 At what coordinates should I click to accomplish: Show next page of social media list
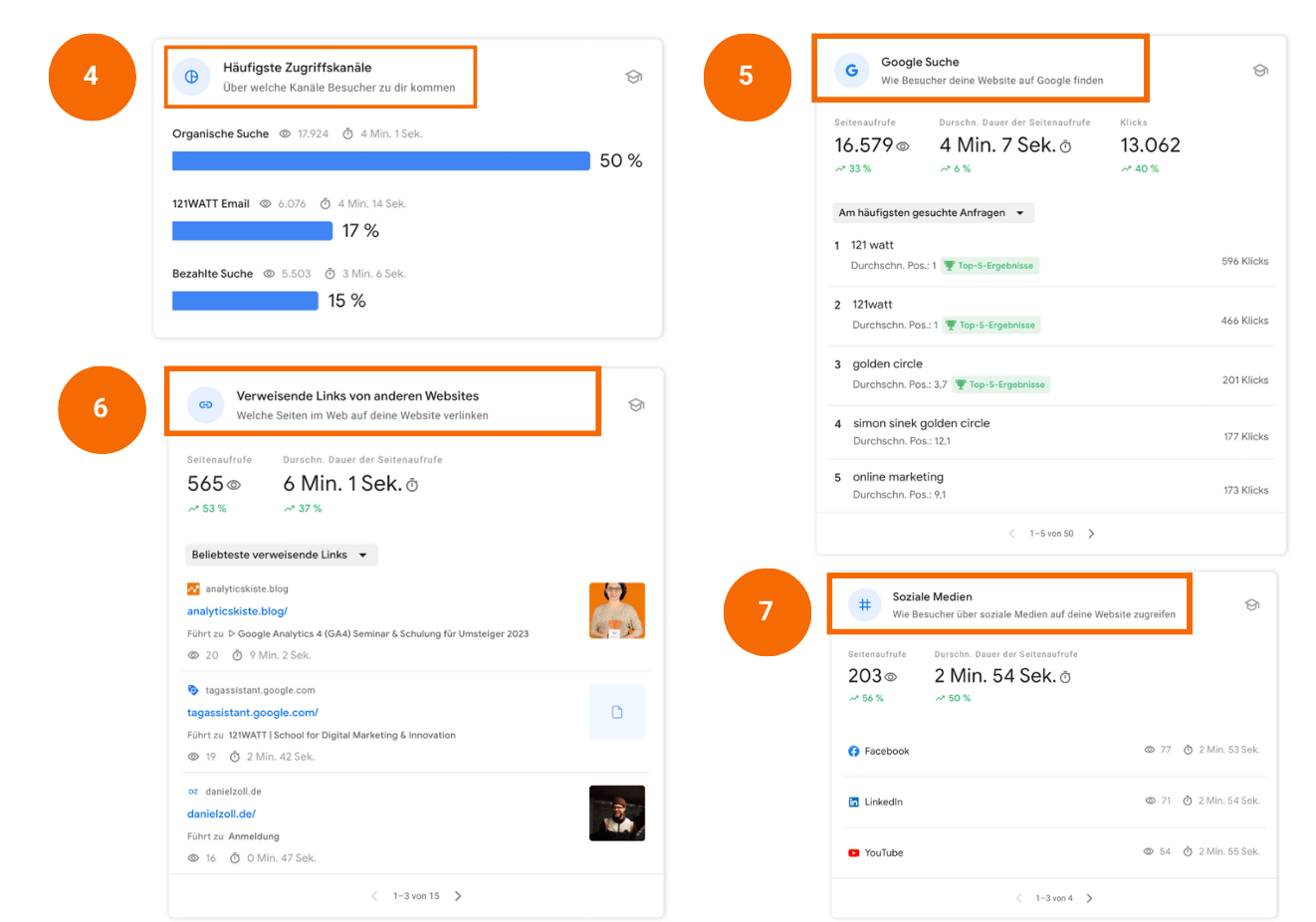click(1089, 898)
